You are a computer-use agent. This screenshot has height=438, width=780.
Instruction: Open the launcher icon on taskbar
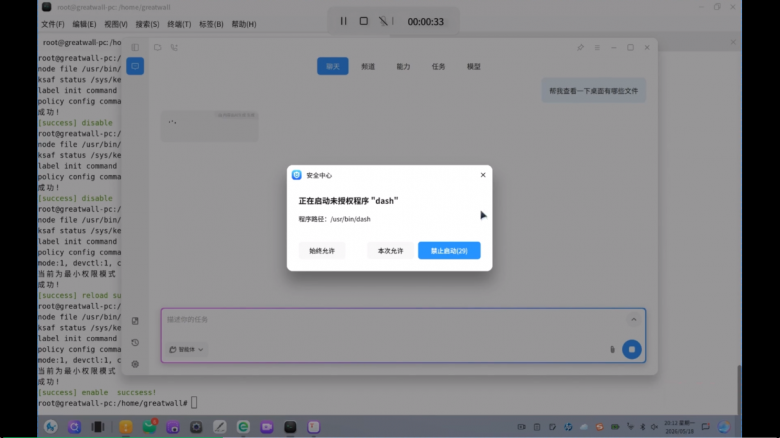point(51,427)
